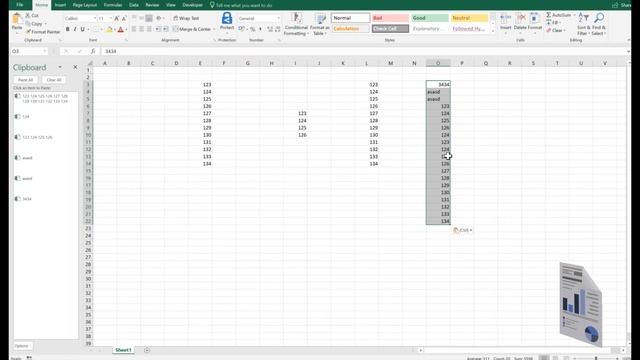Viewport: 640px width, 360px height.
Task: Toggle italic formatting
Action: pos(75,29)
